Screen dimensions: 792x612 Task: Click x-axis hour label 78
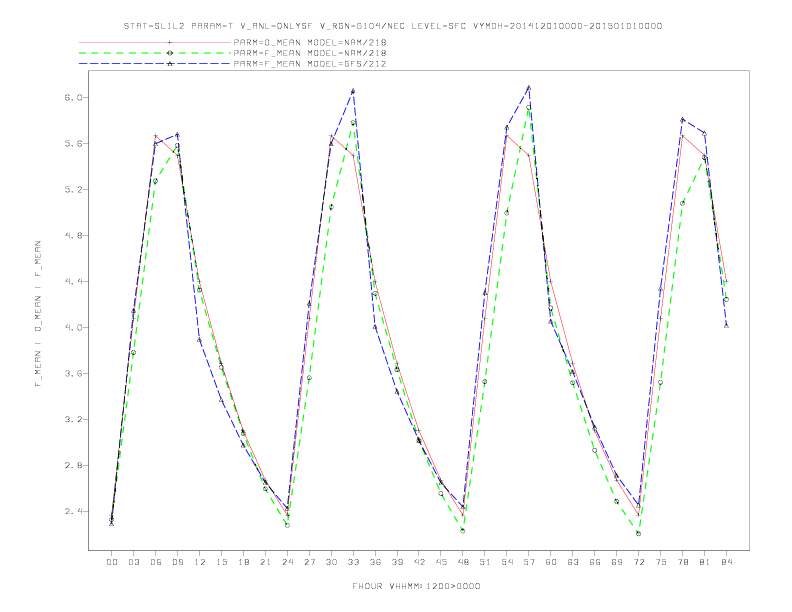(x=682, y=562)
